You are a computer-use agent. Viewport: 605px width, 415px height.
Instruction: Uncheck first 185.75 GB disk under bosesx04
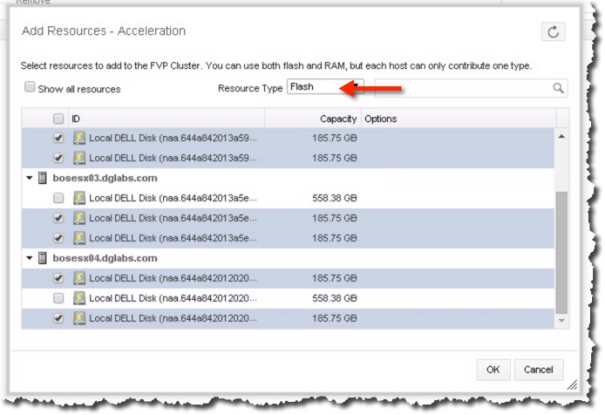tap(58, 278)
